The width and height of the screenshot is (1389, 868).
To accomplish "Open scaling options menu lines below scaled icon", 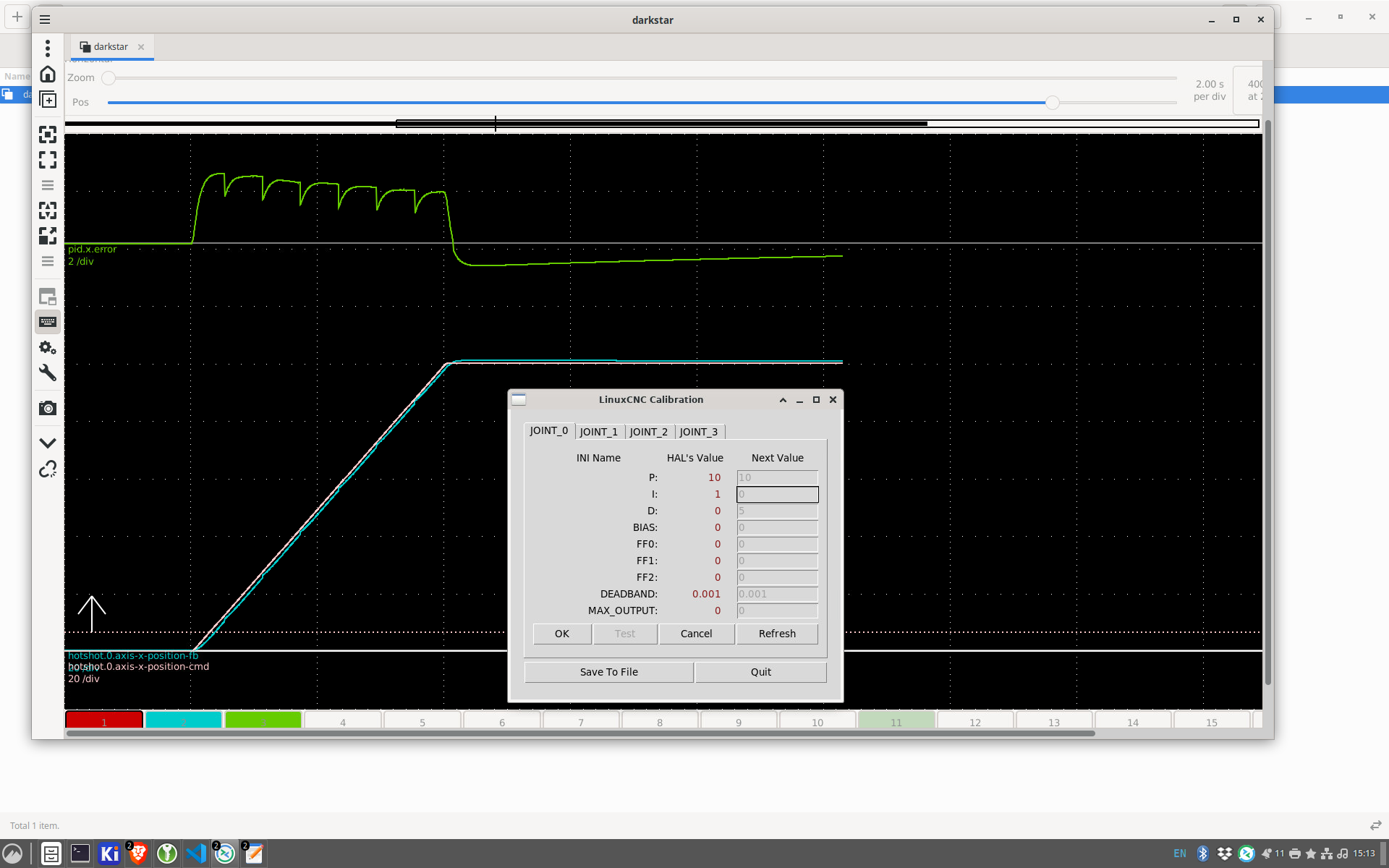I will click(x=48, y=261).
